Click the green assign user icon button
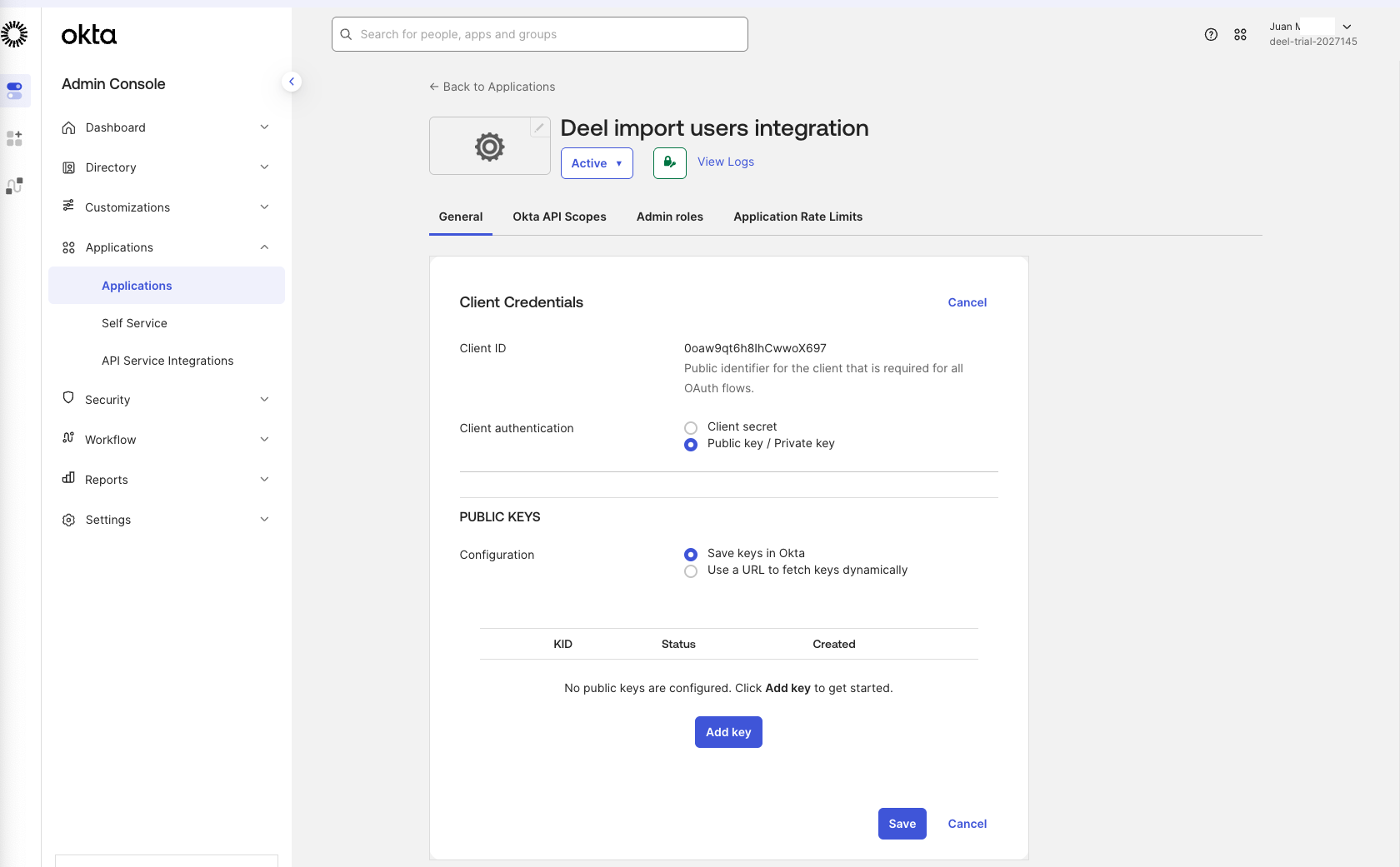This screenshot has height=867, width=1400. [669, 163]
